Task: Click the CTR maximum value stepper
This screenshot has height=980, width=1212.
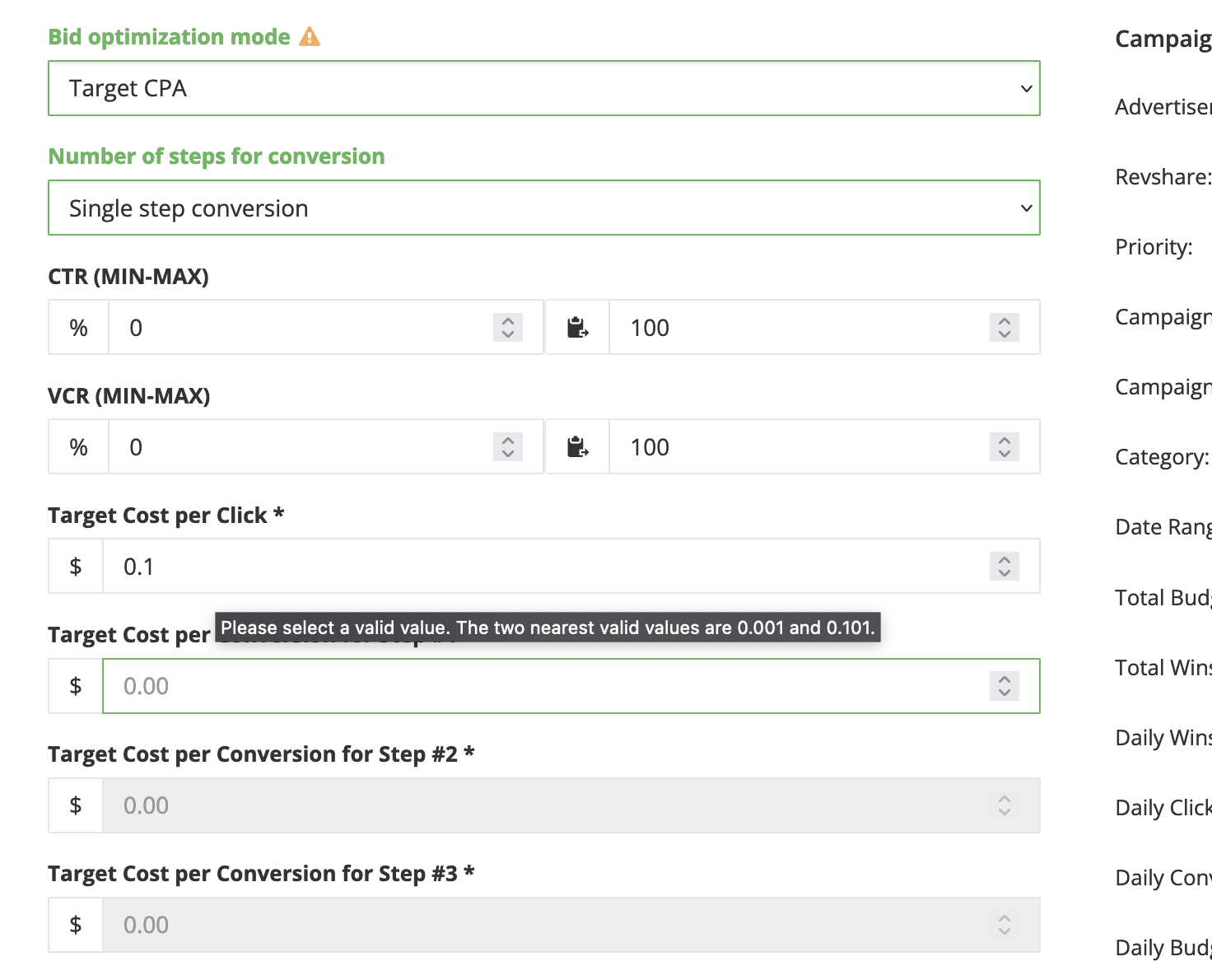Action: 1004,328
